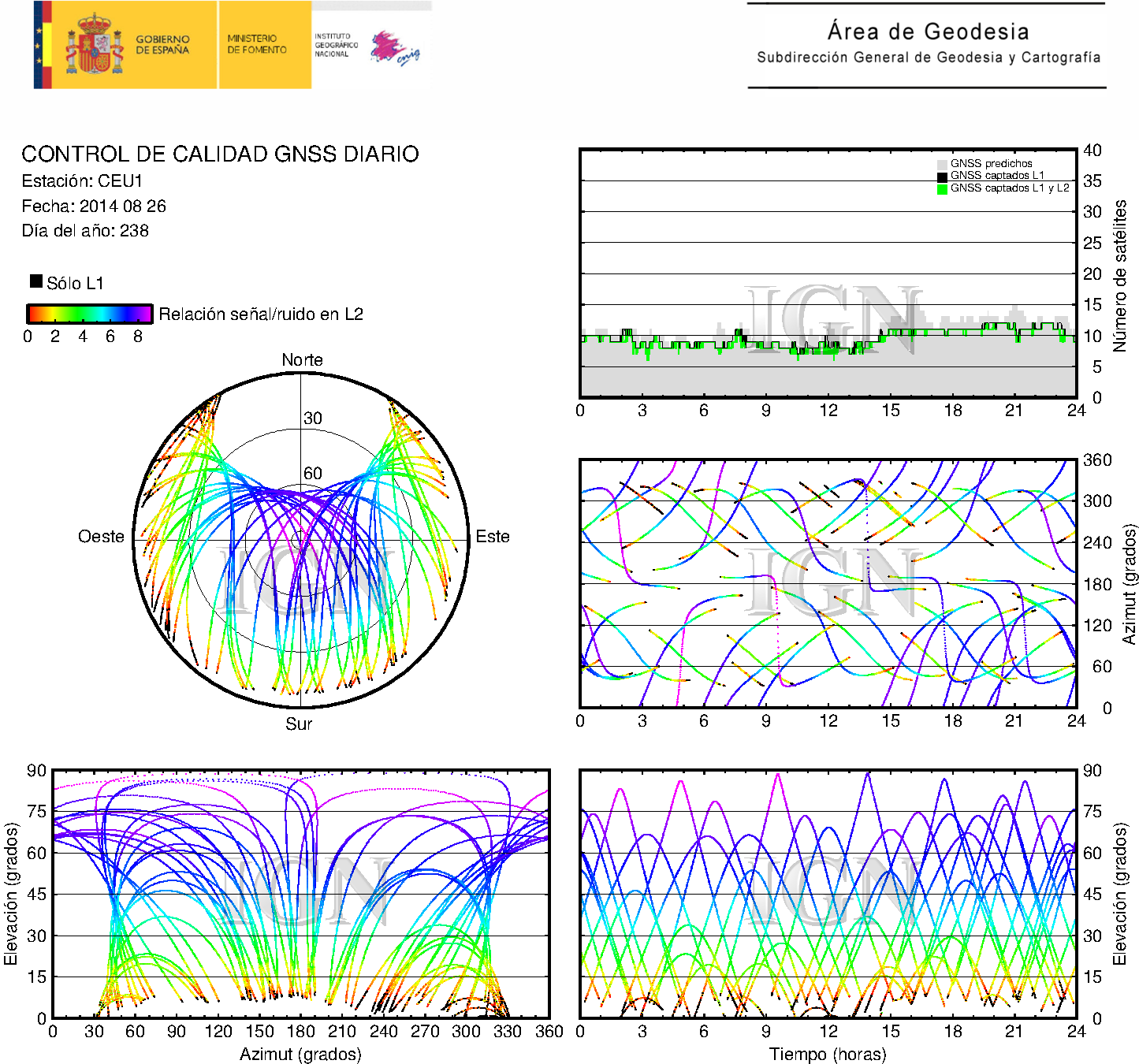Click the Azimut (grados) x-axis label
1139x1064 pixels.
click(300, 1054)
